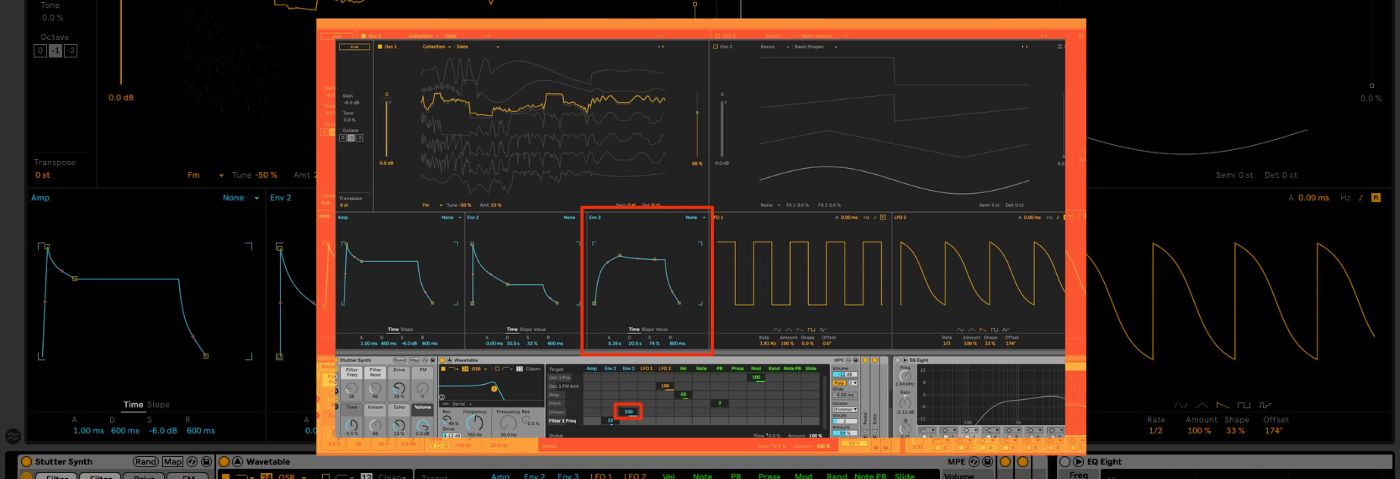Viewport: 1400px width, 479px height.
Task: Click orange R retrigger icon in background window
Action: 1376,198
